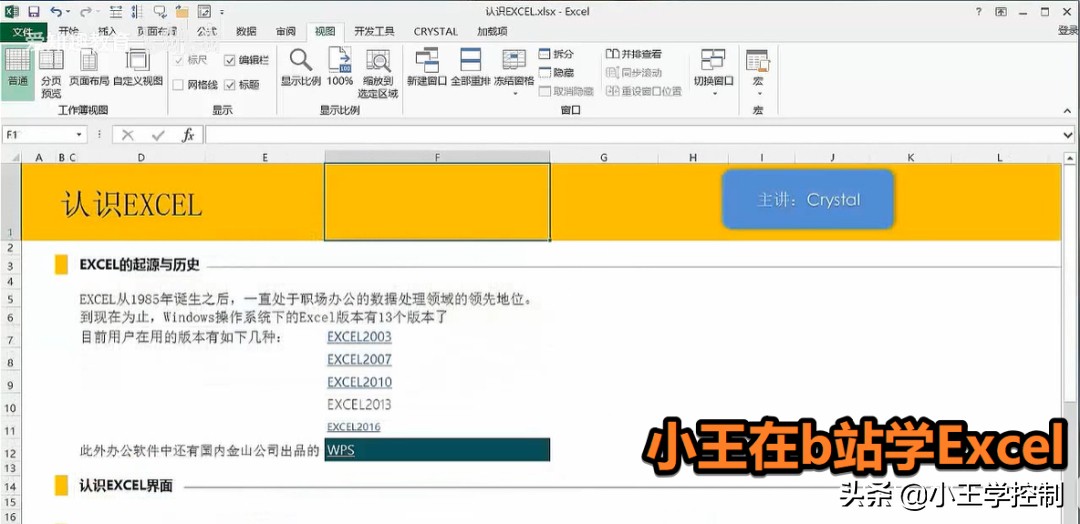Click 并排查看 view side by side
Viewport: 1080px width, 524px height.
[634, 54]
